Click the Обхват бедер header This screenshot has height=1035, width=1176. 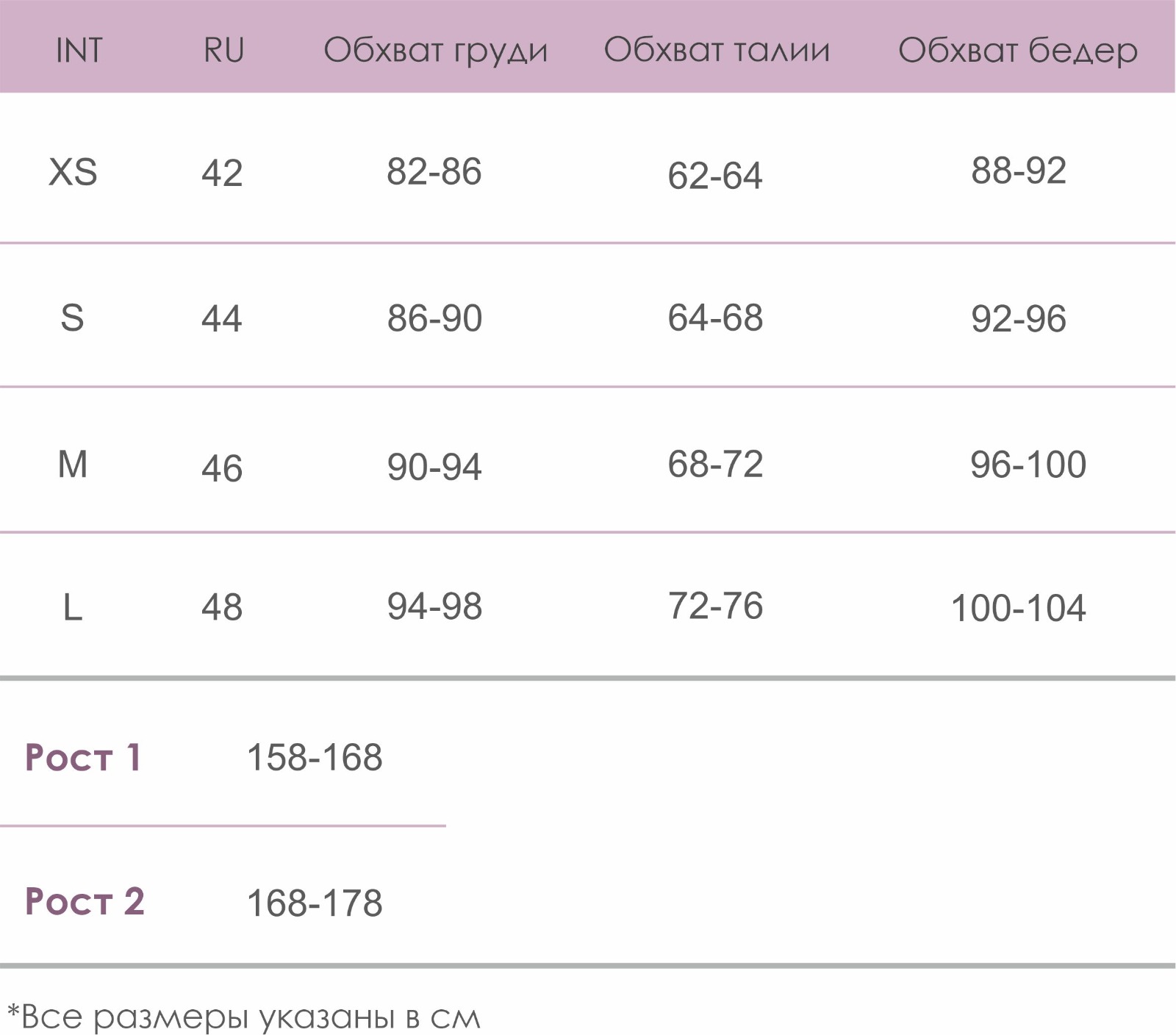1018,51
